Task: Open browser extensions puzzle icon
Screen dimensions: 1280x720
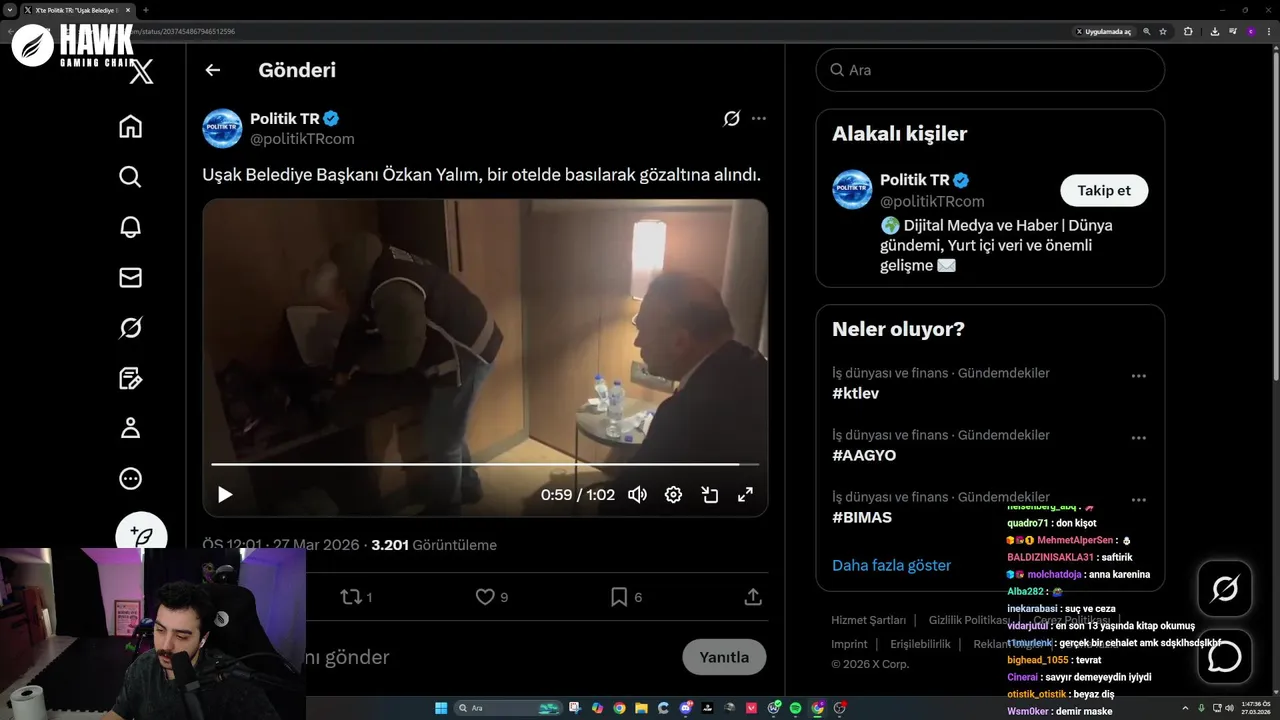Action: point(1188,32)
